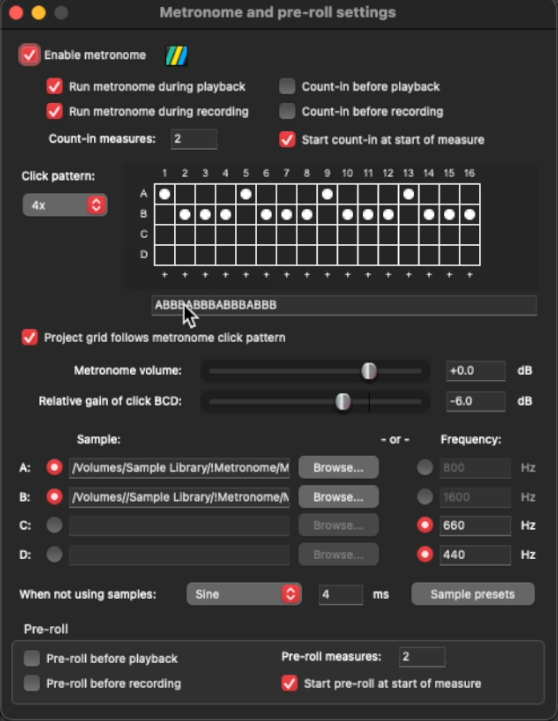
Task: Open the Sine waveform dropdown
Action: [244, 594]
